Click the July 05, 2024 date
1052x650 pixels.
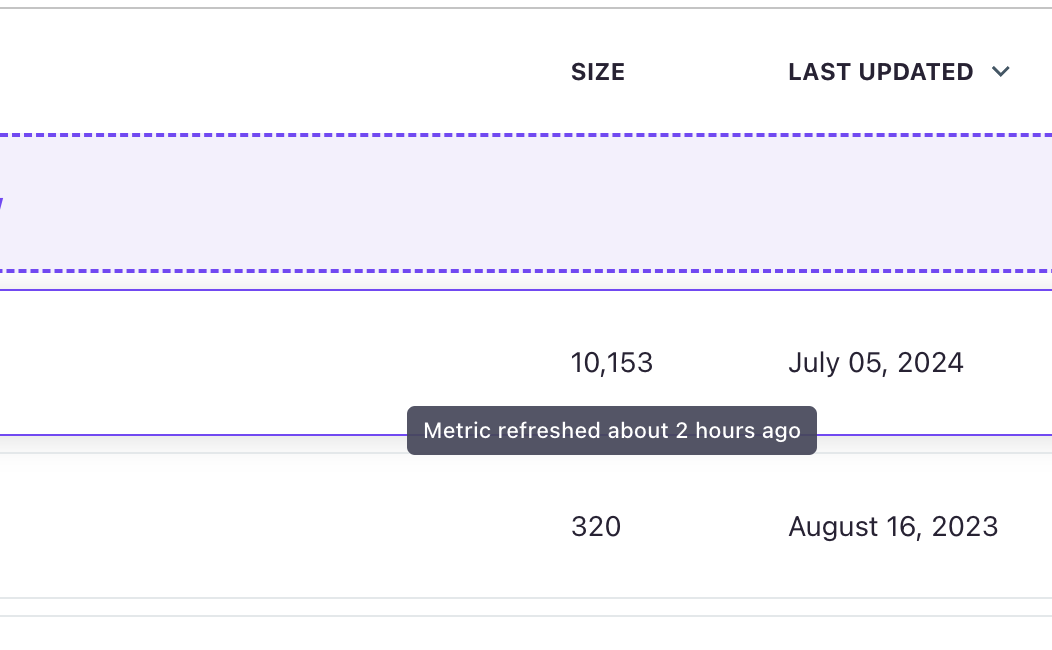click(876, 363)
